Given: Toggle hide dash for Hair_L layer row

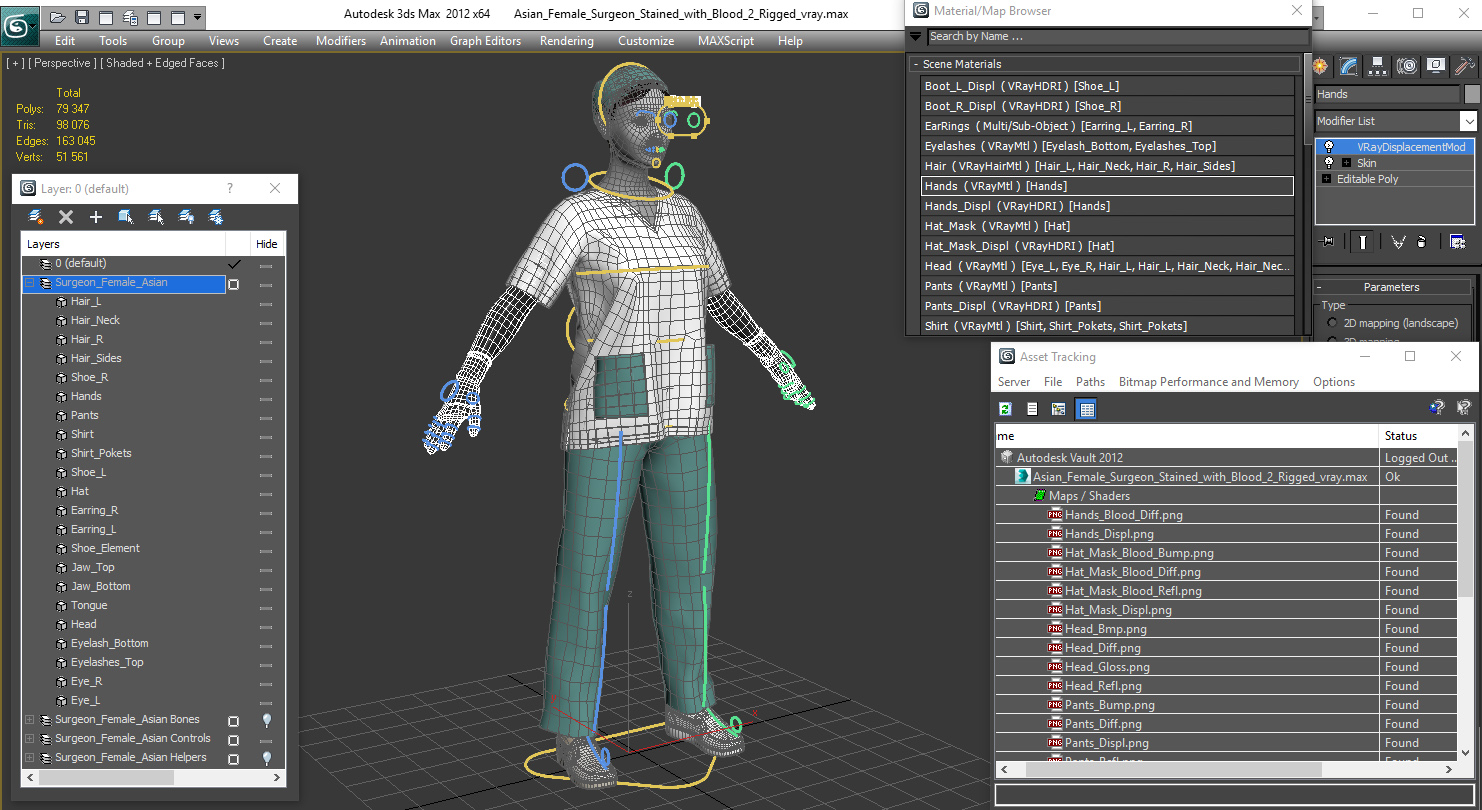Looking at the screenshot, I should click(x=266, y=303).
